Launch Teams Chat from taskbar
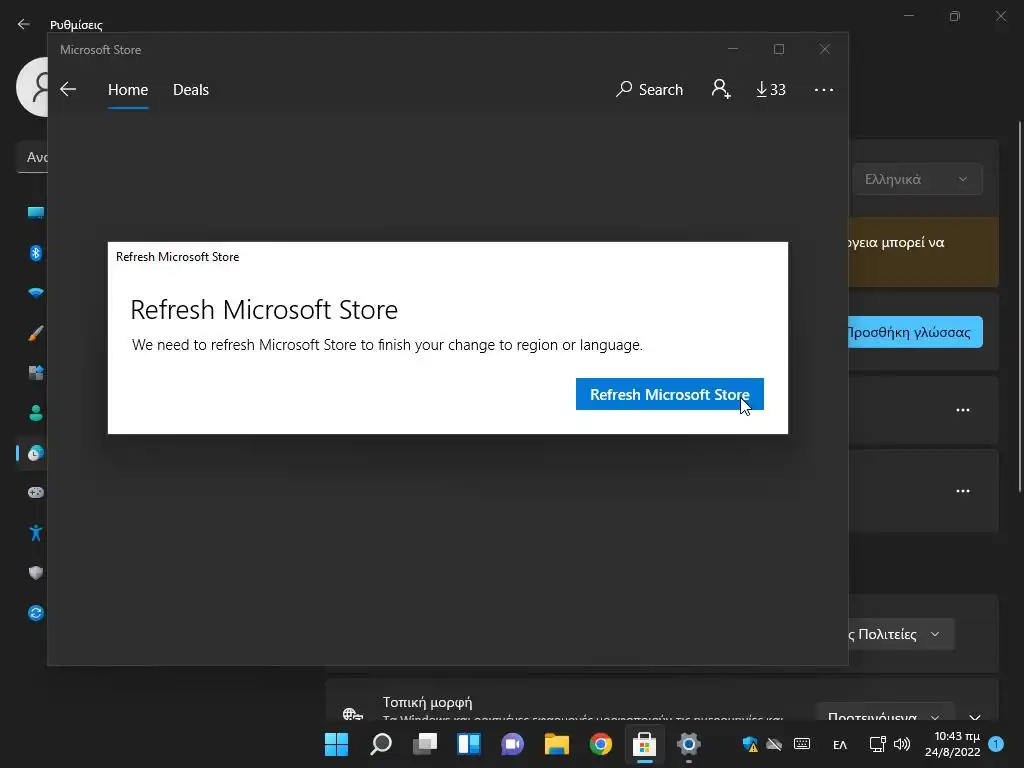The height and width of the screenshot is (768, 1024). click(x=513, y=744)
